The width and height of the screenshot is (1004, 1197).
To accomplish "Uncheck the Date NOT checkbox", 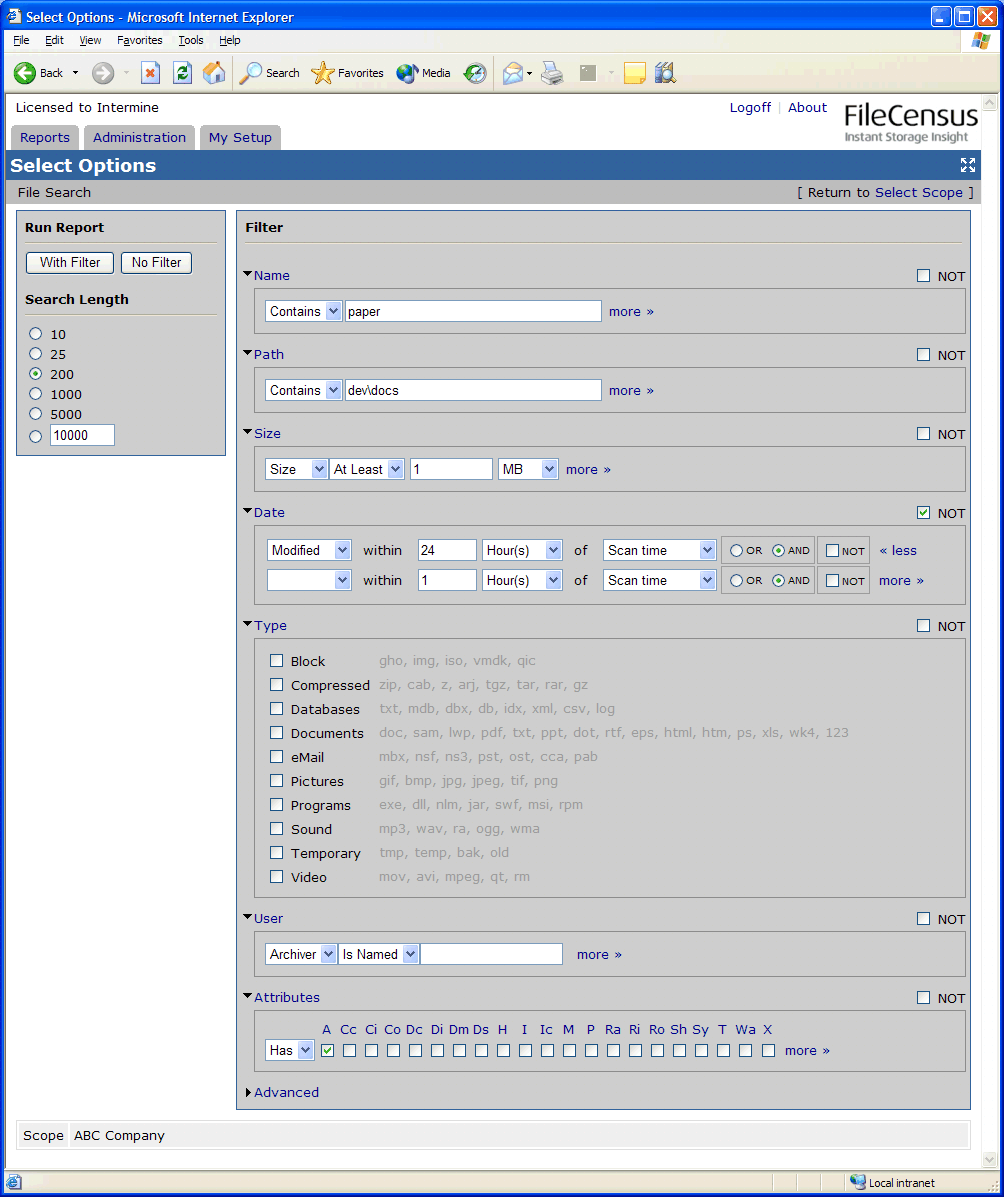I will pyautogui.click(x=924, y=512).
